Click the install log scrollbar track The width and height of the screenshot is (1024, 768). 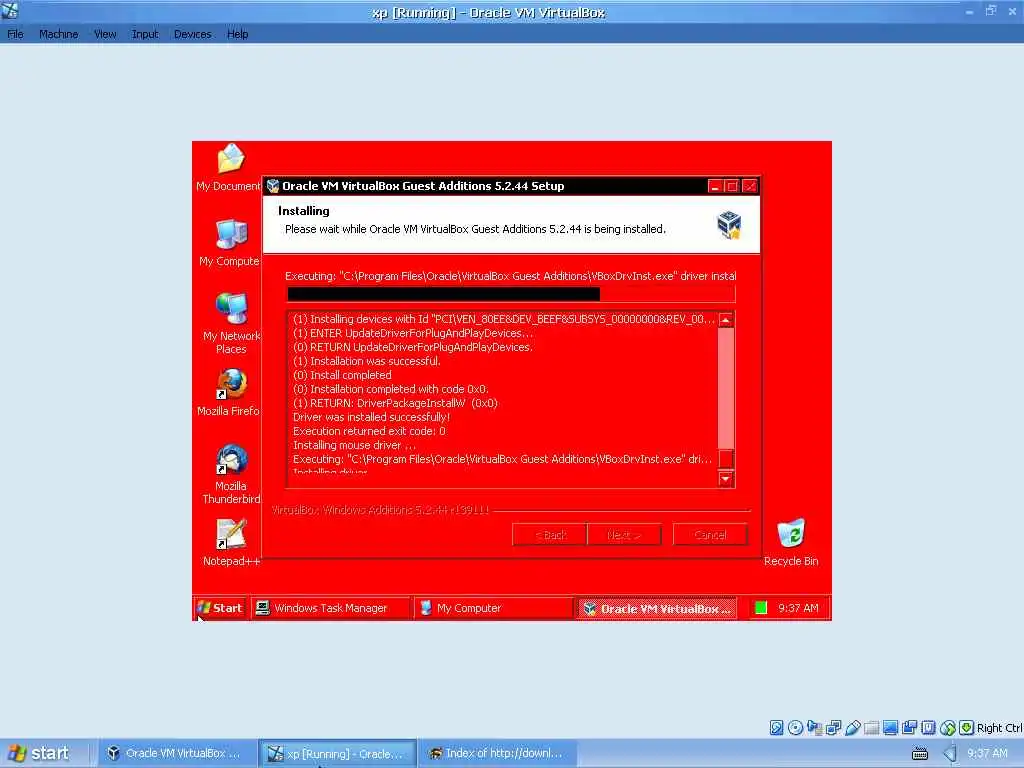726,389
